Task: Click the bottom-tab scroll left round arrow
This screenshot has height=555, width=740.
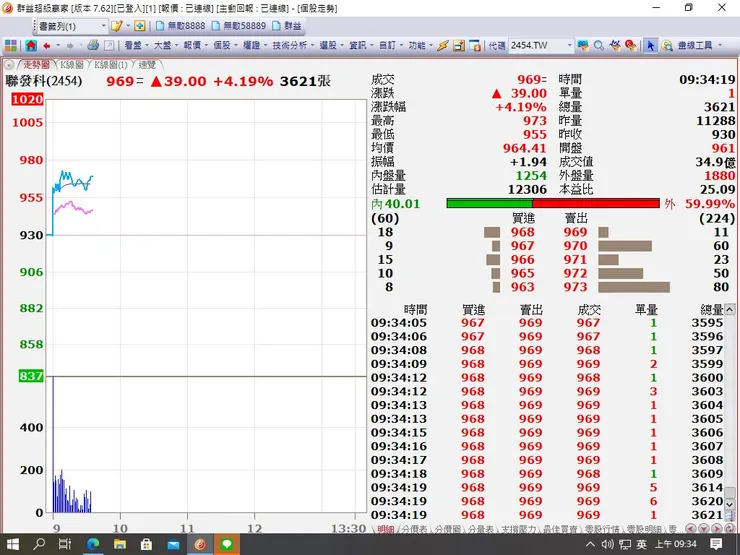Action: (x=690, y=529)
